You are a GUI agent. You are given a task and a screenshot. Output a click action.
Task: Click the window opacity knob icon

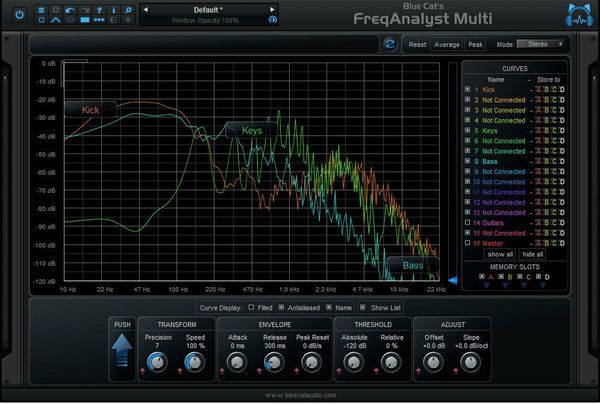point(272,20)
